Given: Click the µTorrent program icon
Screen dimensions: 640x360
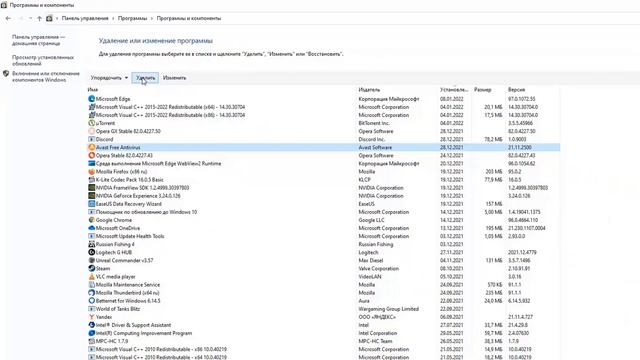Looking at the screenshot, I should (x=91, y=123).
